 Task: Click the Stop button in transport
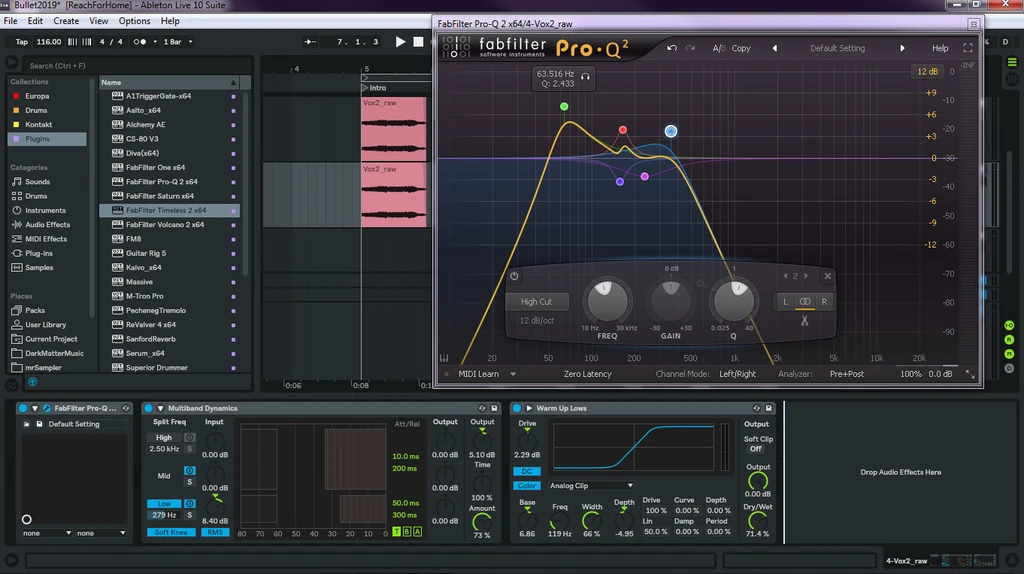coord(420,42)
